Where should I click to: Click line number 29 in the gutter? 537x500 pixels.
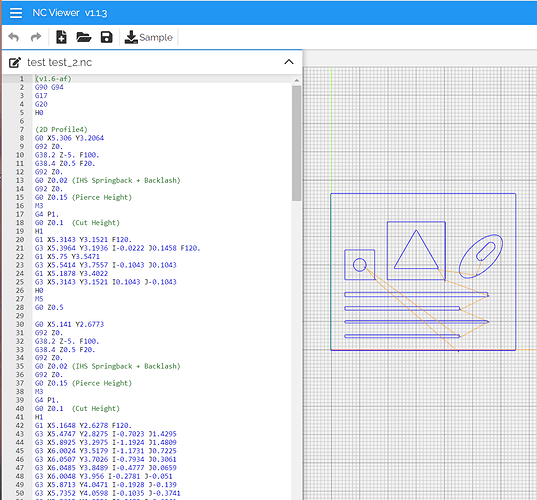coord(20,316)
